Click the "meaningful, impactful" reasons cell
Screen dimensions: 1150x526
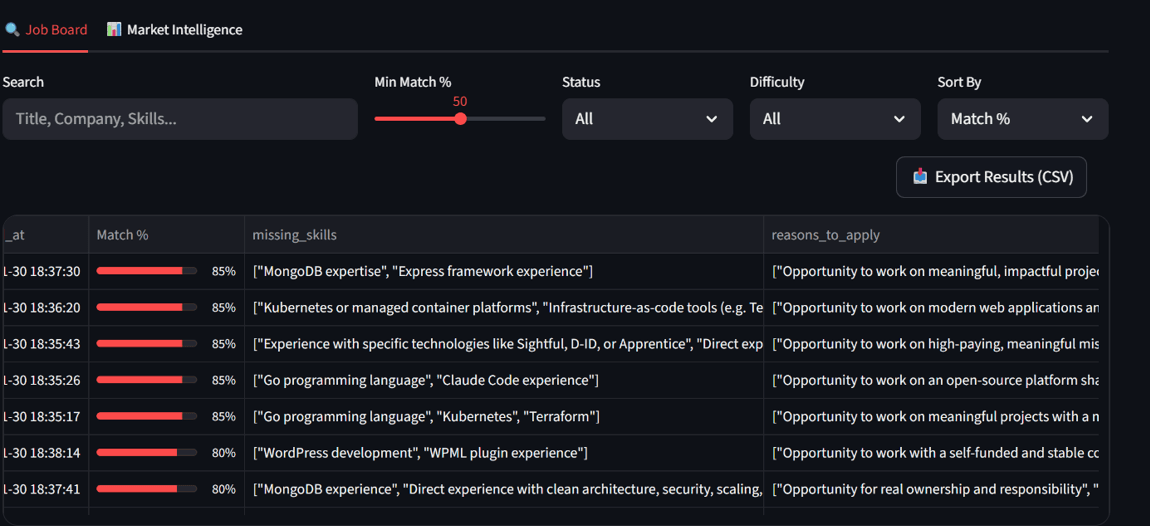coord(931,271)
